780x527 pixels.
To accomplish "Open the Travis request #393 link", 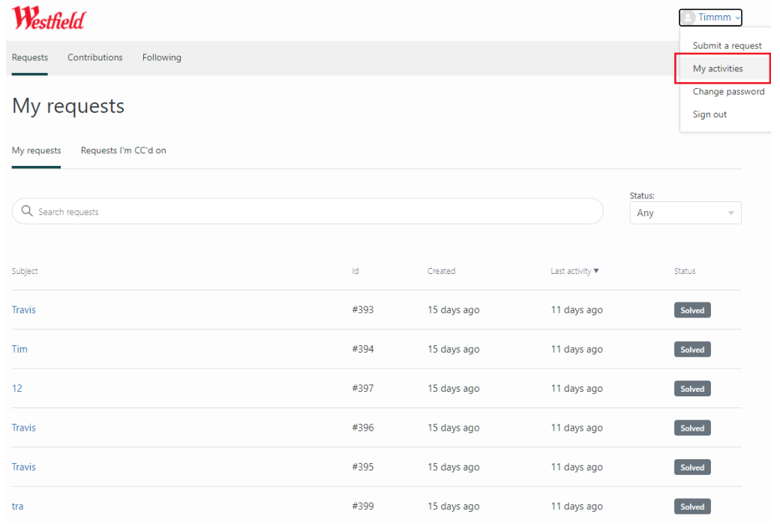I will tap(24, 310).
